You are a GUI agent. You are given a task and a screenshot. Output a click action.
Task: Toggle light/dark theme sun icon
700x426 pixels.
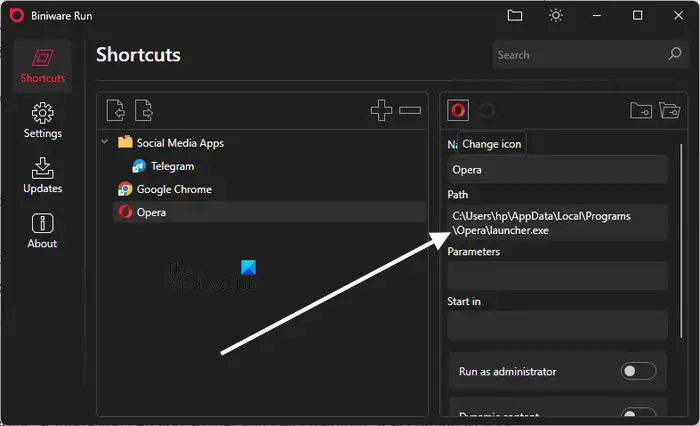(555, 16)
